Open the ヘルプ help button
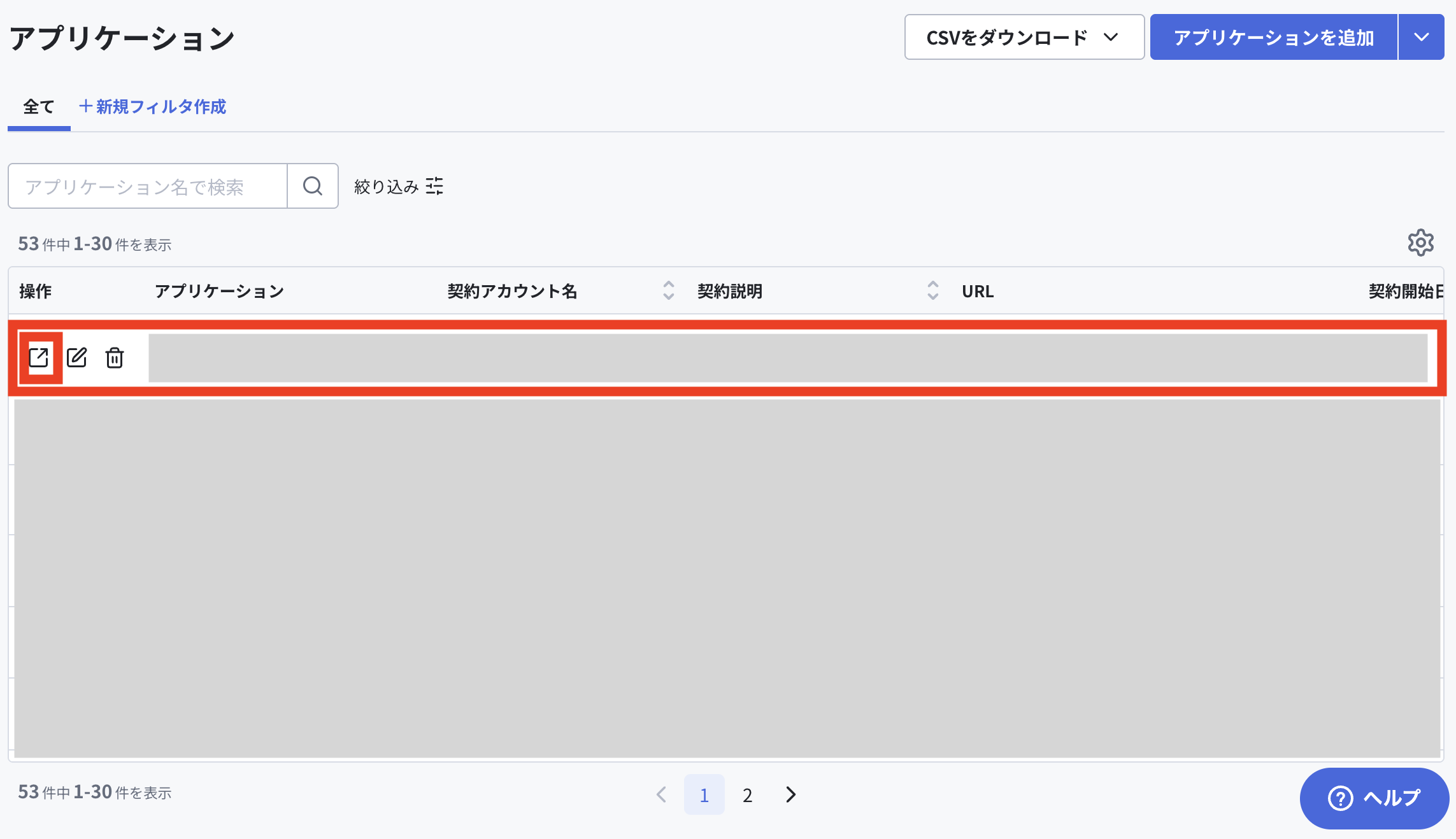This screenshot has height=839, width=1456. tap(1374, 798)
